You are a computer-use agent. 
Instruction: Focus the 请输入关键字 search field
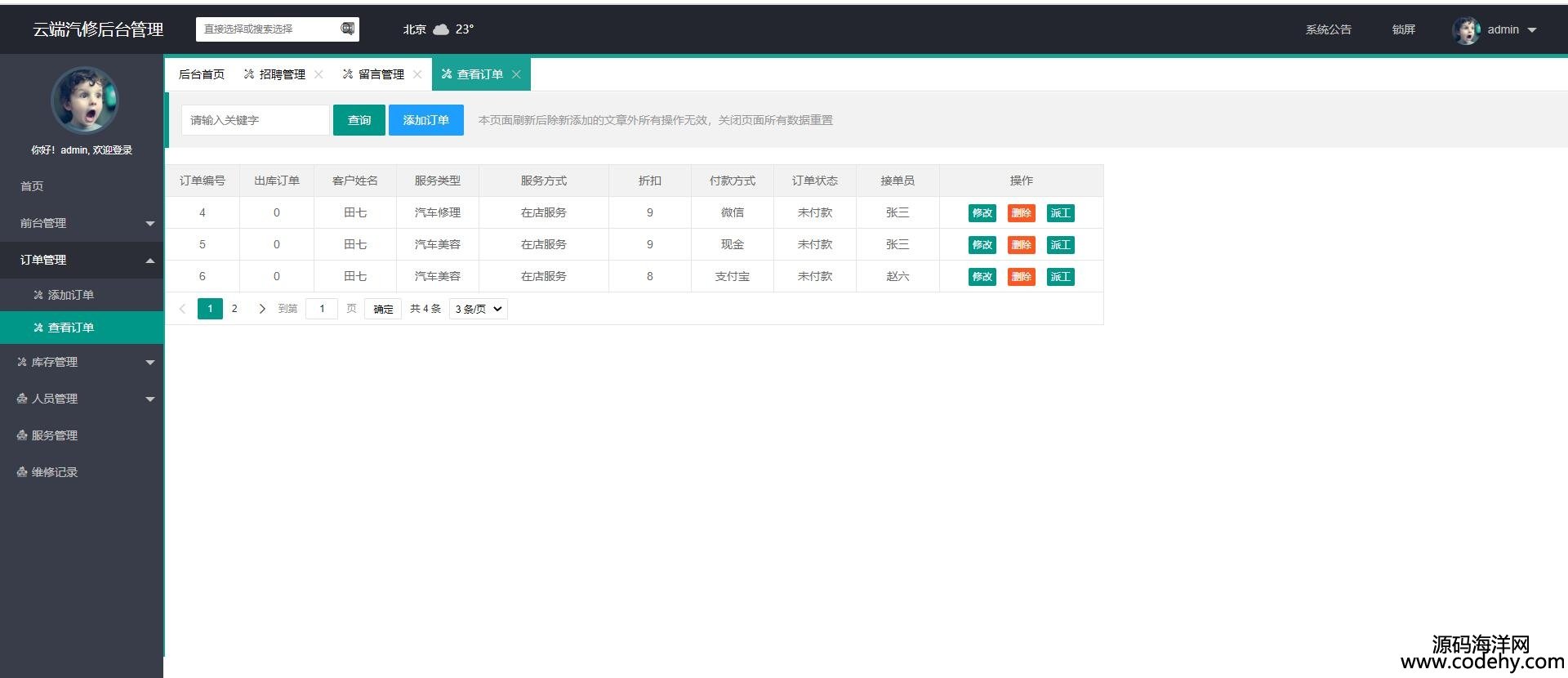pyautogui.click(x=255, y=120)
